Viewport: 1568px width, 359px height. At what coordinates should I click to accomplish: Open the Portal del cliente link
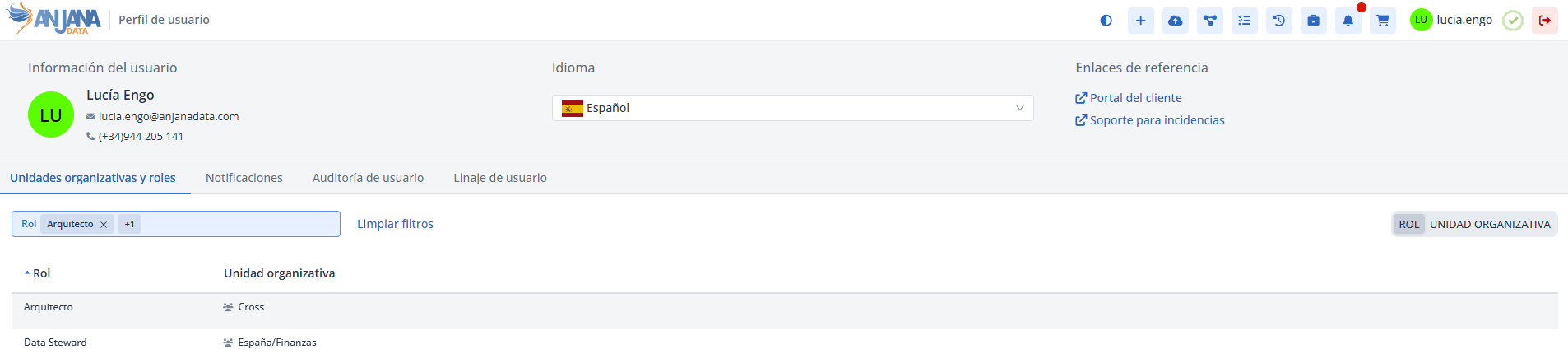(1135, 98)
